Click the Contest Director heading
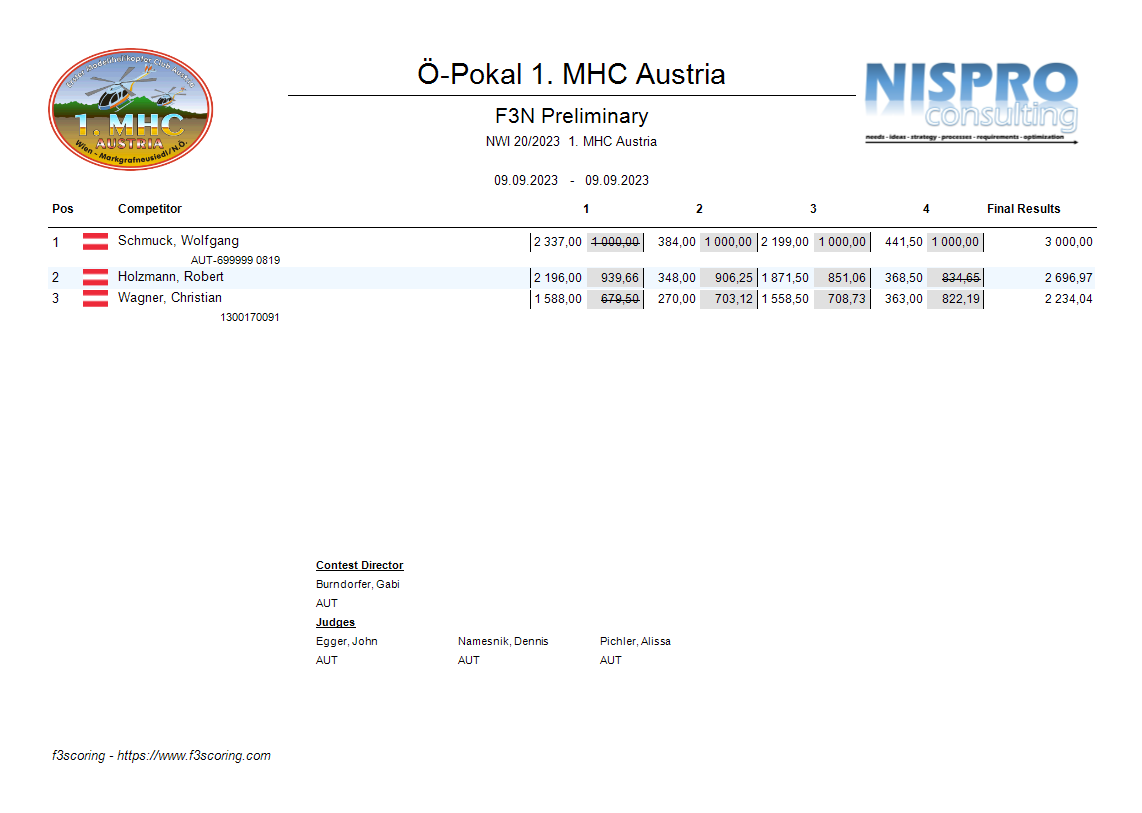This screenshot has width=1142, height=813. point(359,566)
